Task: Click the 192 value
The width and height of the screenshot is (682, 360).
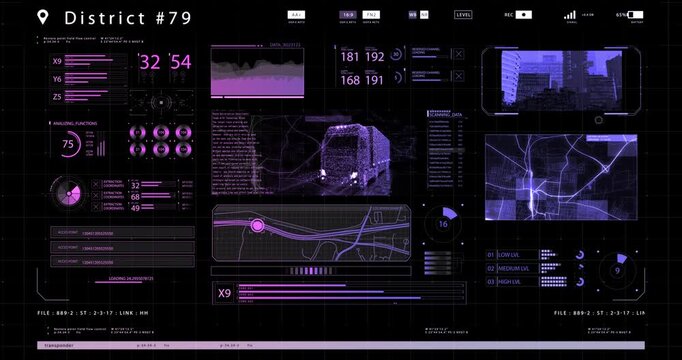Action: [x=374, y=57]
